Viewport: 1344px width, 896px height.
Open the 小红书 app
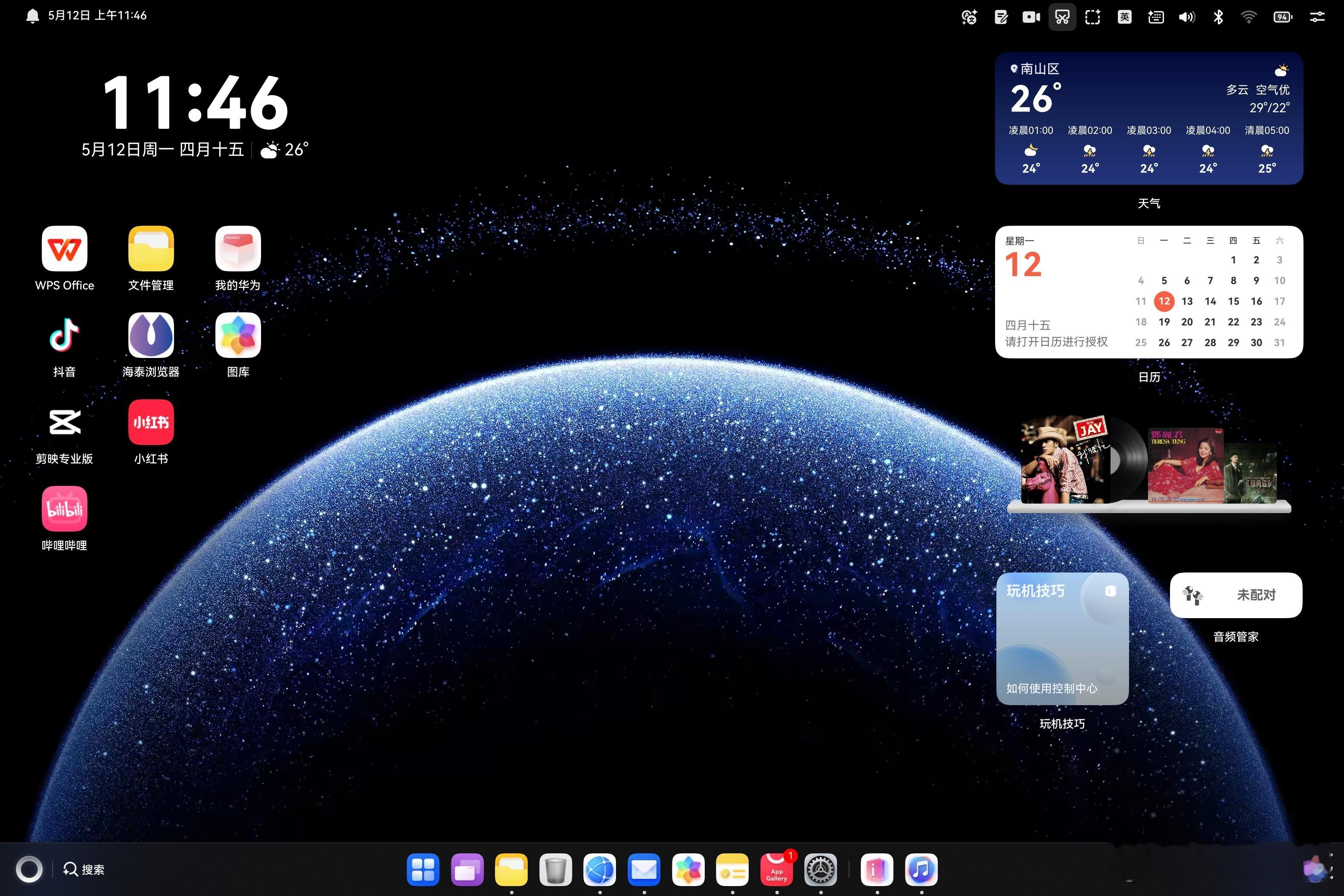click(x=151, y=422)
